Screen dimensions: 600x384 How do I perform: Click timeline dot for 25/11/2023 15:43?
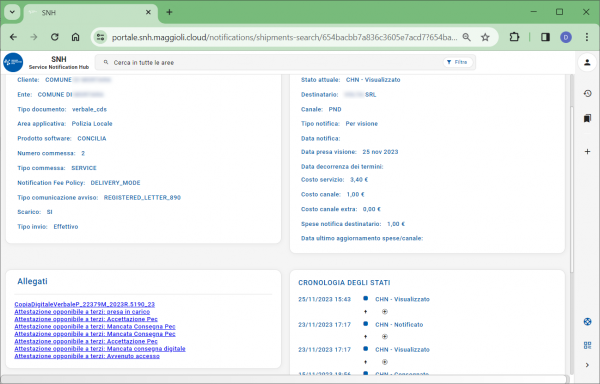[x=365, y=299]
